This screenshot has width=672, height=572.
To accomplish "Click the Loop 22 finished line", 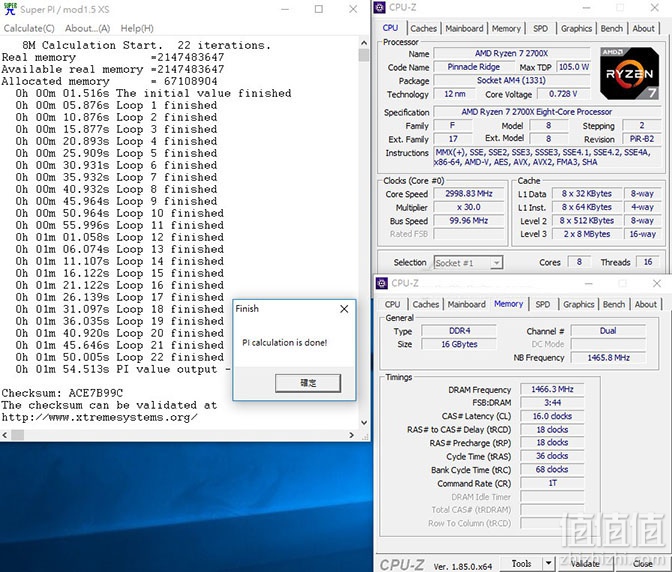I will click(x=120, y=357).
